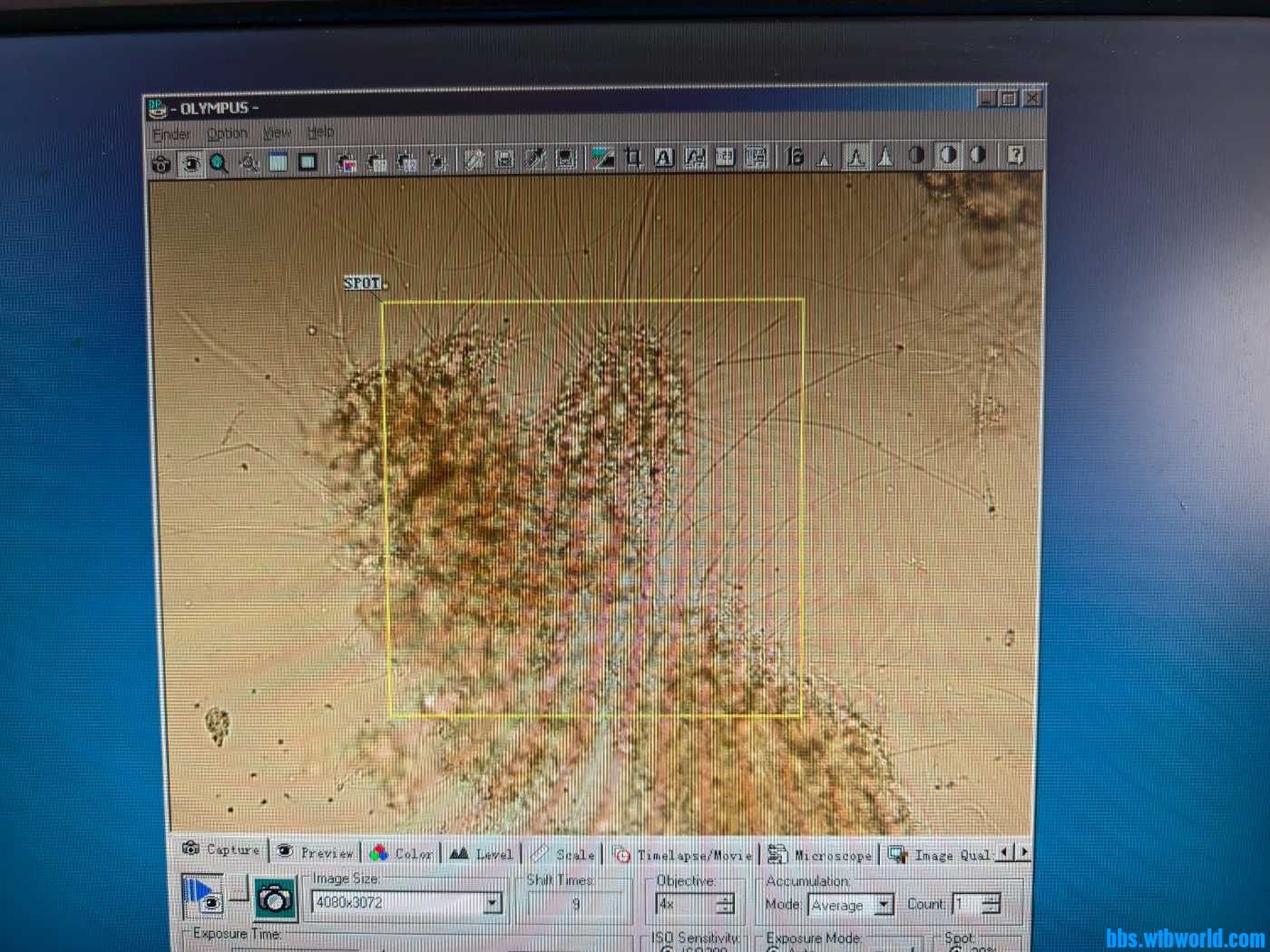Click the '16' toolbar icon

[795, 157]
